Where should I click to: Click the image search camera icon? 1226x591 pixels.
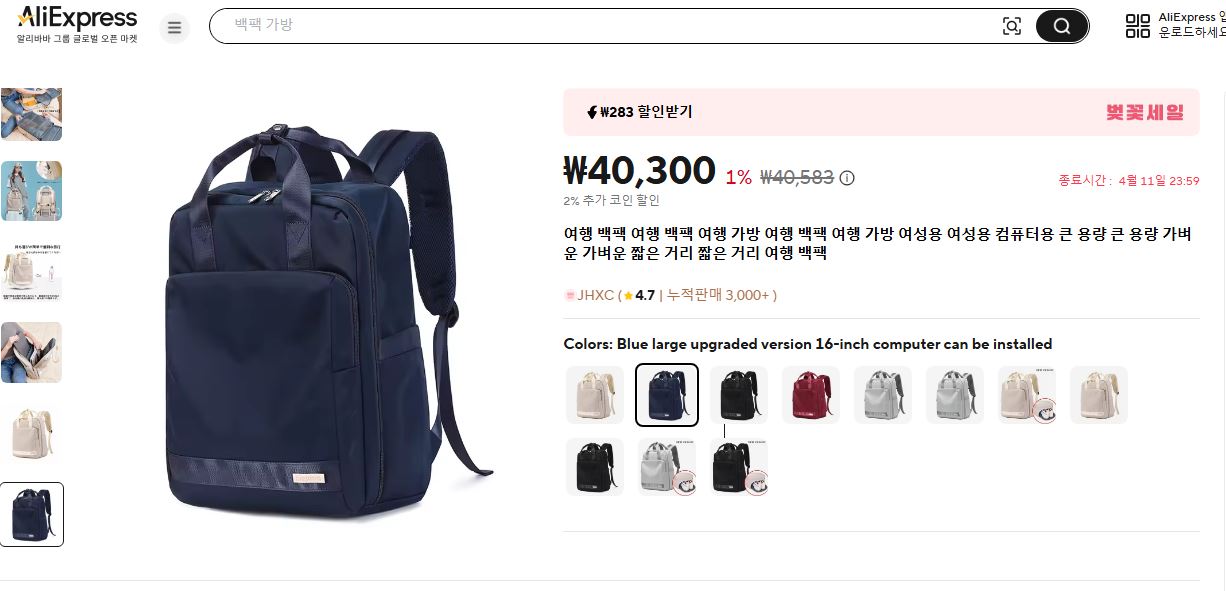(x=1012, y=27)
